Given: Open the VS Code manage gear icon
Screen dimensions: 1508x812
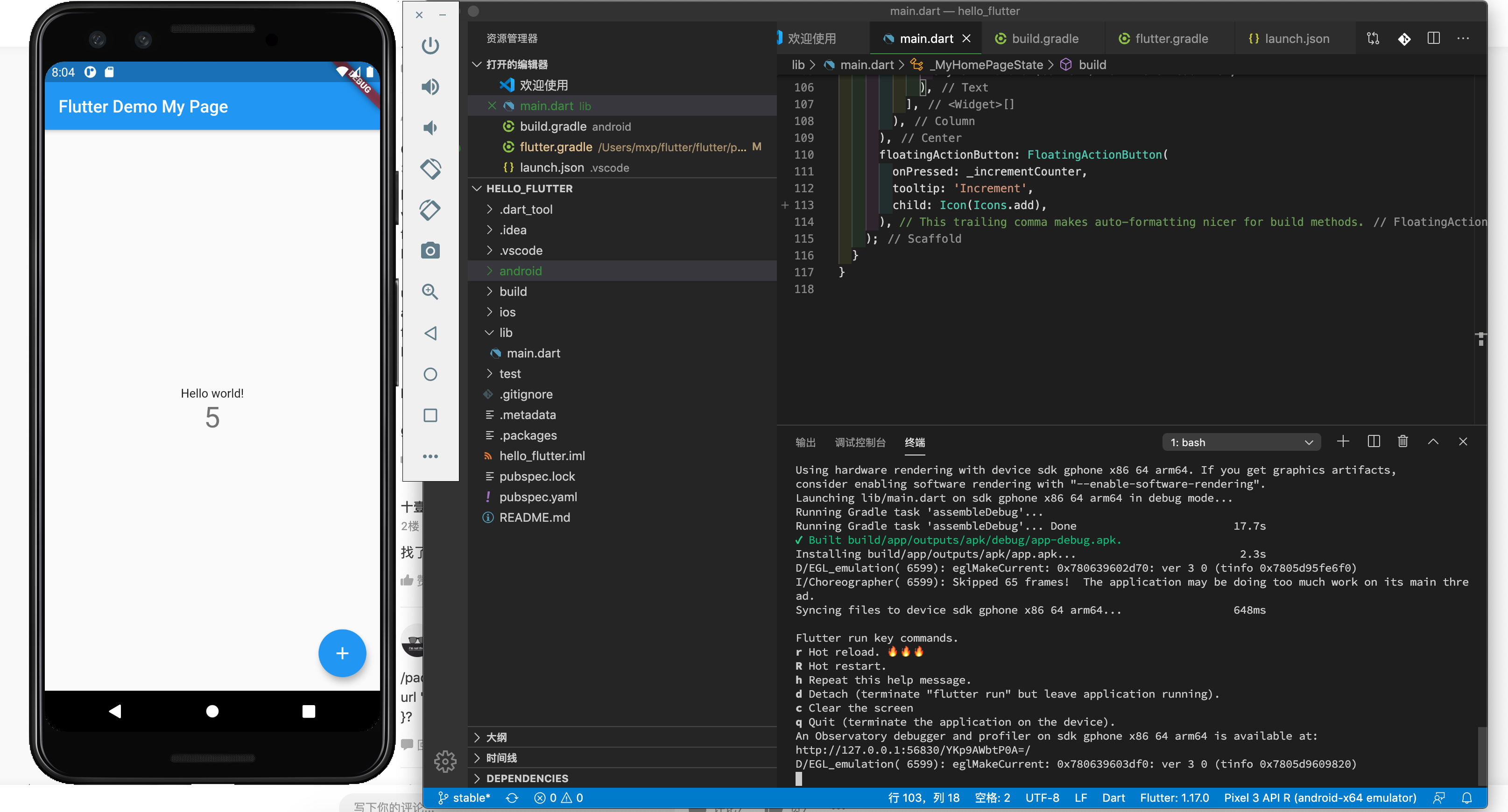Looking at the screenshot, I should coord(445,761).
